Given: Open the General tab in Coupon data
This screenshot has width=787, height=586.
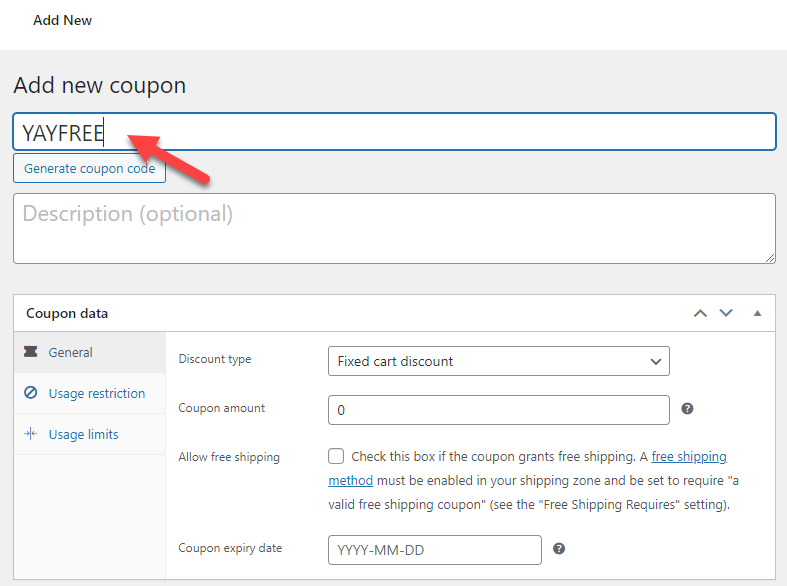Looking at the screenshot, I should coord(90,352).
